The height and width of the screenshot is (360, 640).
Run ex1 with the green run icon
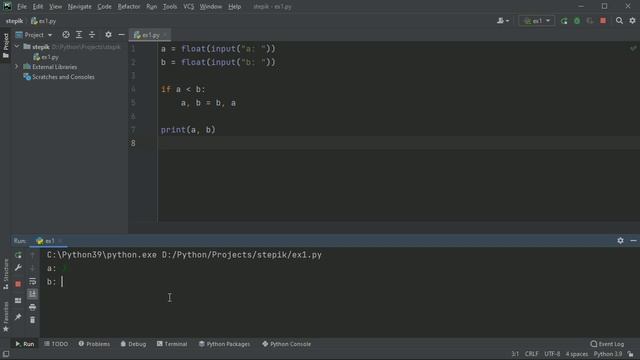coord(564,21)
